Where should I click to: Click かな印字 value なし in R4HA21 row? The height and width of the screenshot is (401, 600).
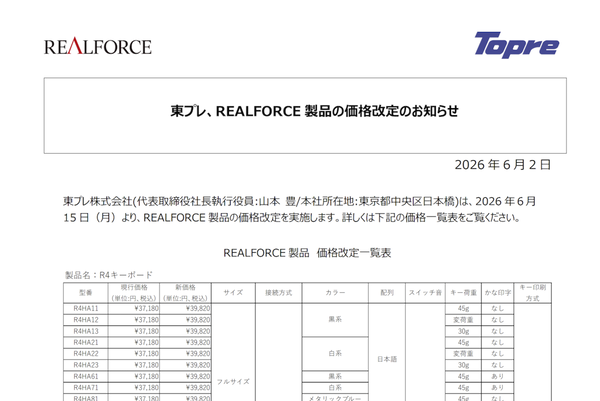point(497,342)
